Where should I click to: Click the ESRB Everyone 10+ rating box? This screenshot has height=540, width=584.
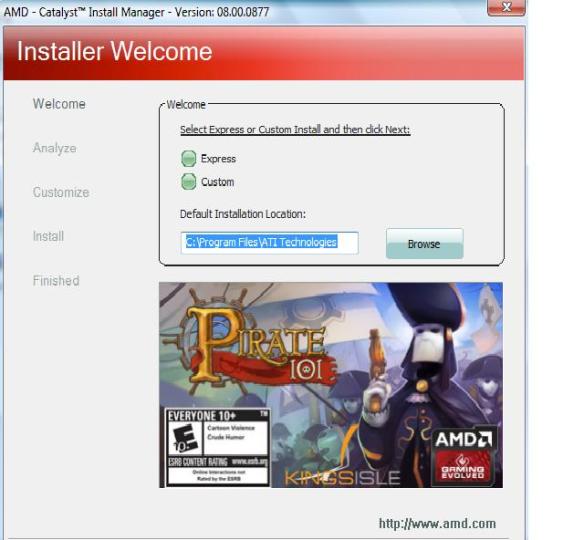click(218, 448)
